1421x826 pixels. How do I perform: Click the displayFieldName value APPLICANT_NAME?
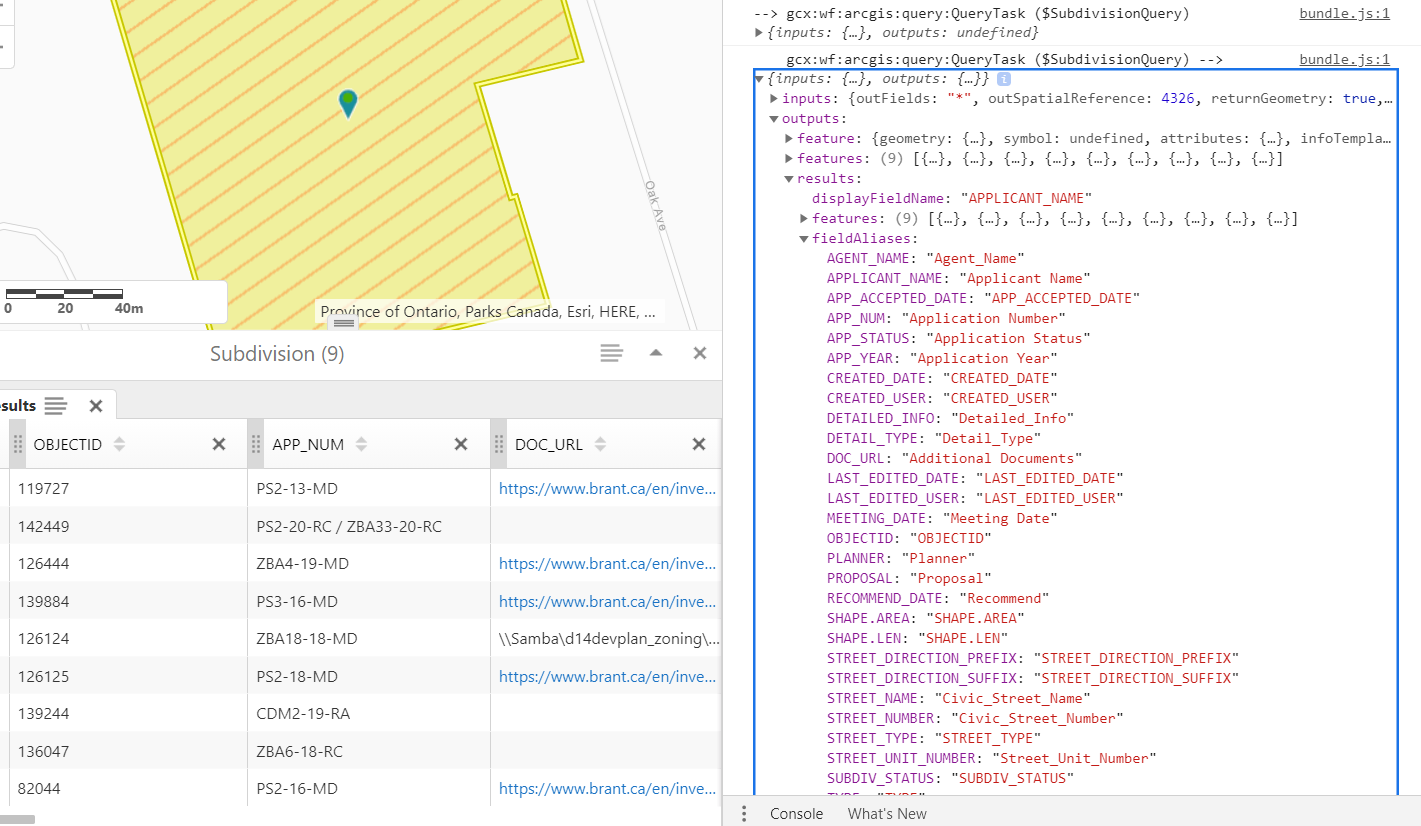click(x=1026, y=198)
